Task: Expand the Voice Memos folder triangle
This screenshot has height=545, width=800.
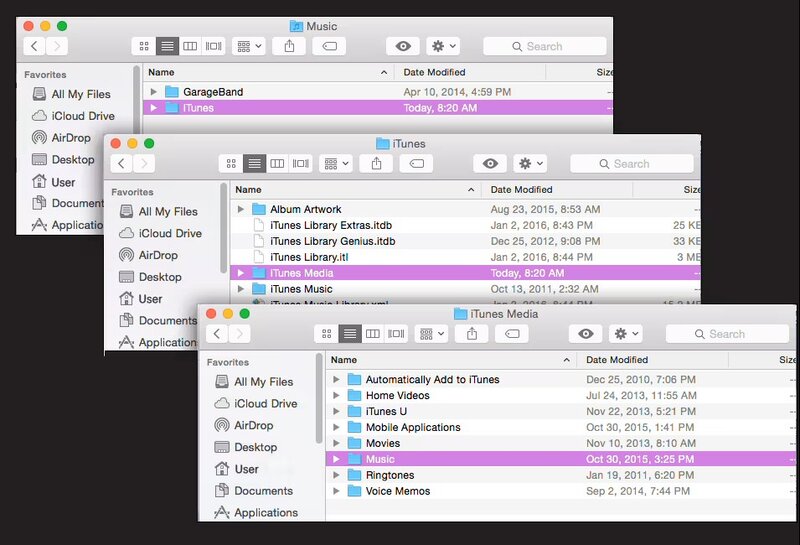Action: click(336, 491)
